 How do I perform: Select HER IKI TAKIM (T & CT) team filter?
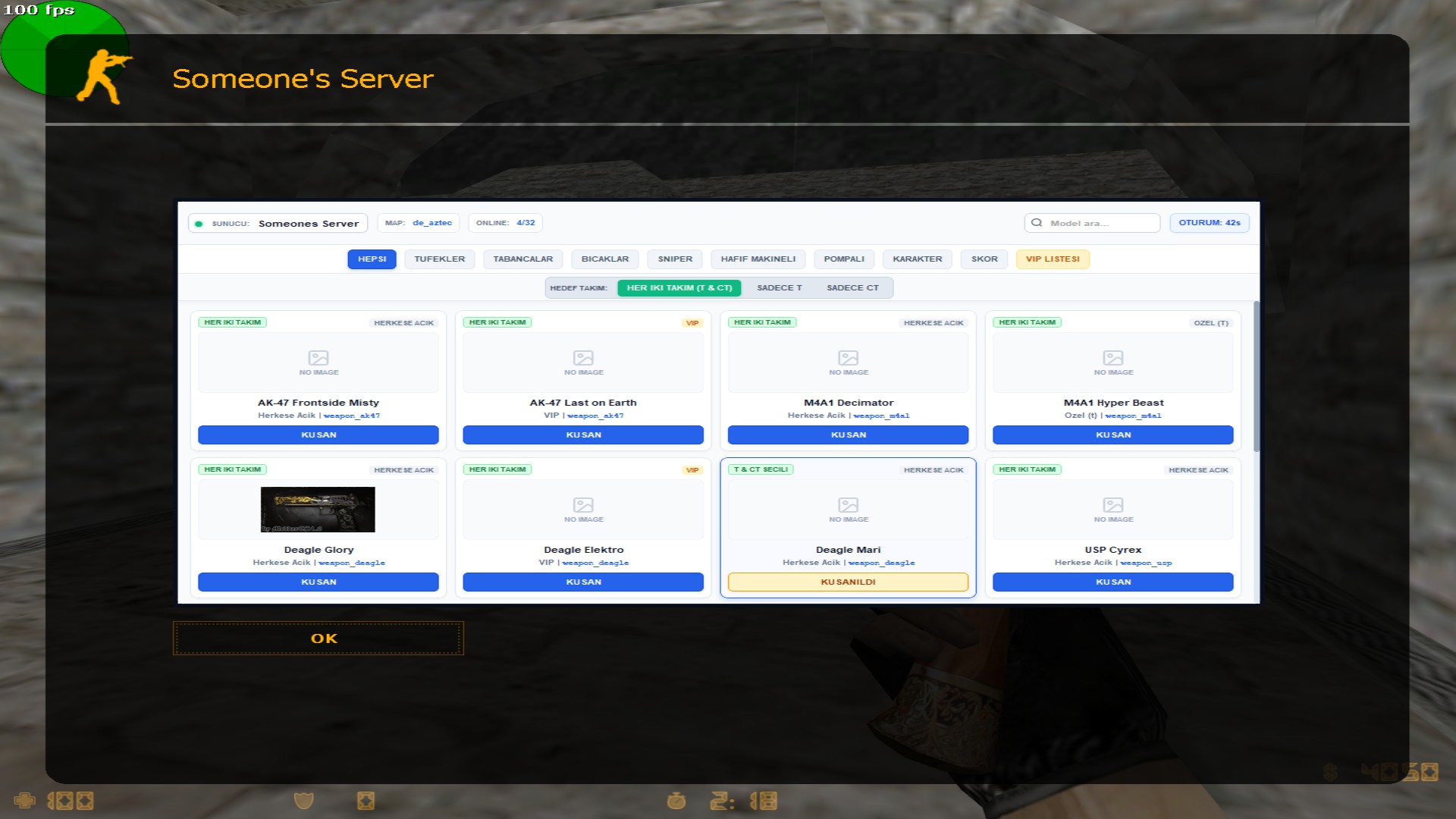click(679, 288)
